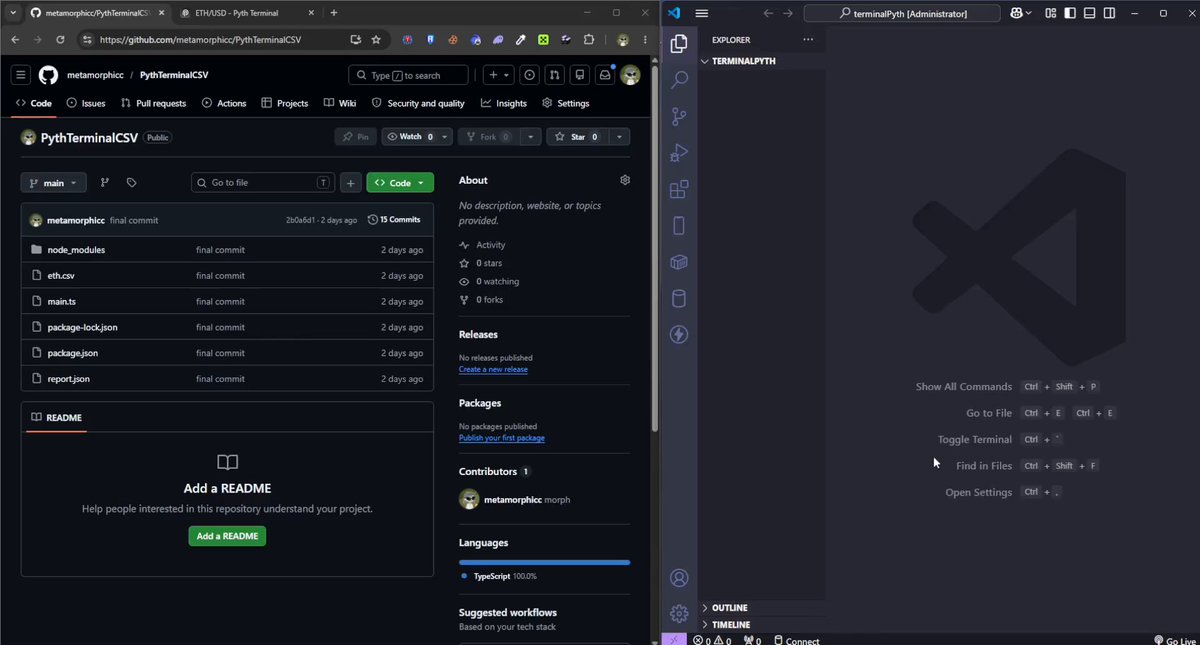
Task: Open GitHub create new plus dropdown
Action: pos(498,75)
